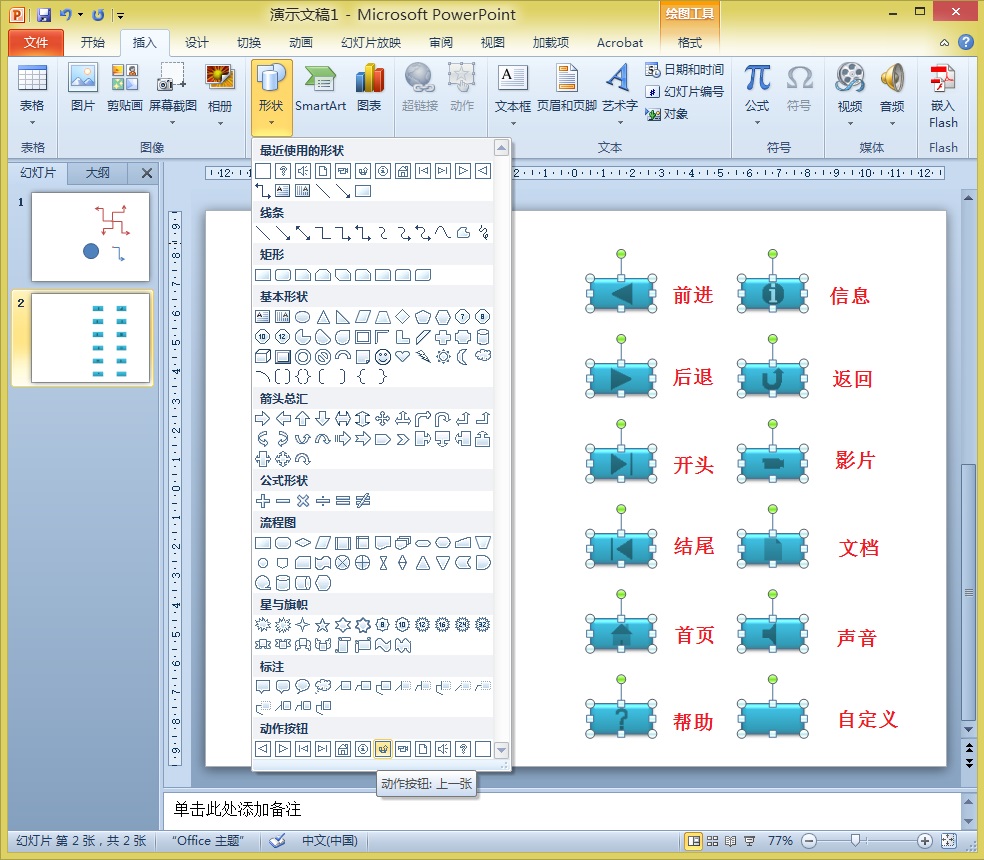Select the rounded rectangle in 矩形
984x860 pixels.
click(x=283, y=275)
